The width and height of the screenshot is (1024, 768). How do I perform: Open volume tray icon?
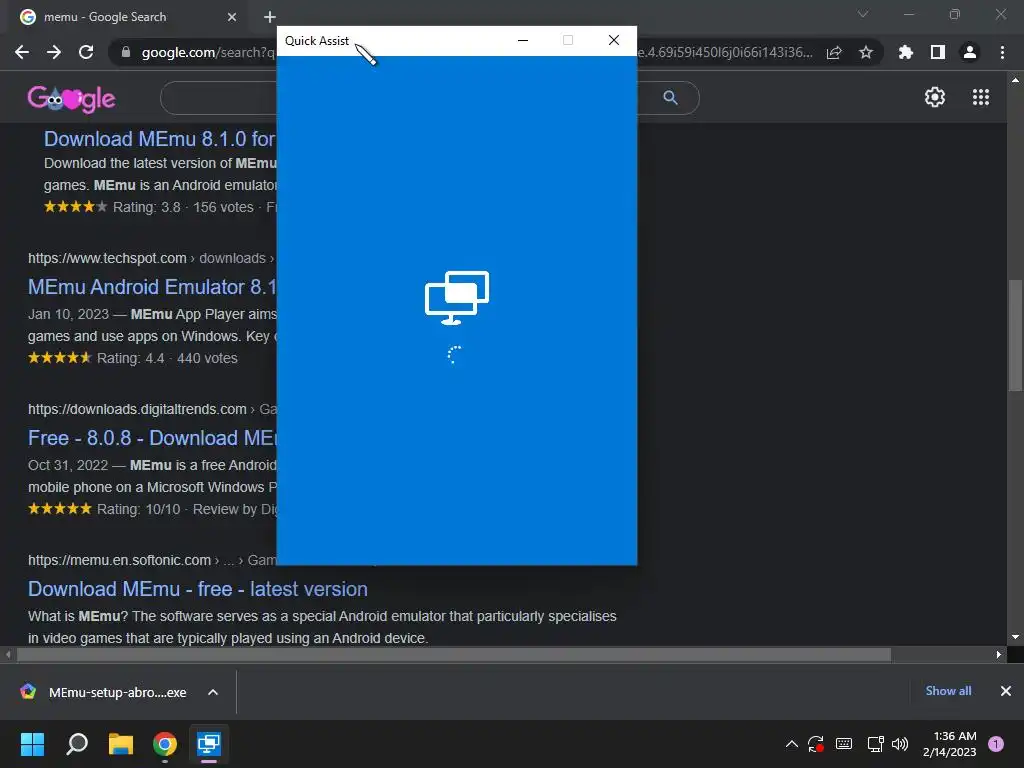click(x=900, y=744)
